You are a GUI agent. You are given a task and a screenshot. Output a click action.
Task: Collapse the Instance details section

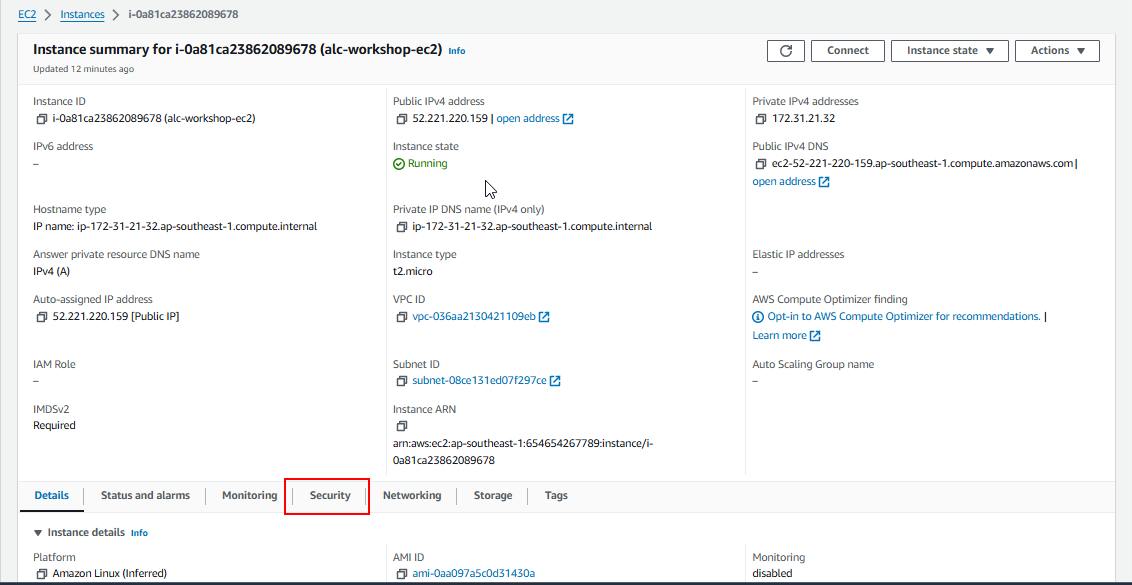(x=39, y=533)
